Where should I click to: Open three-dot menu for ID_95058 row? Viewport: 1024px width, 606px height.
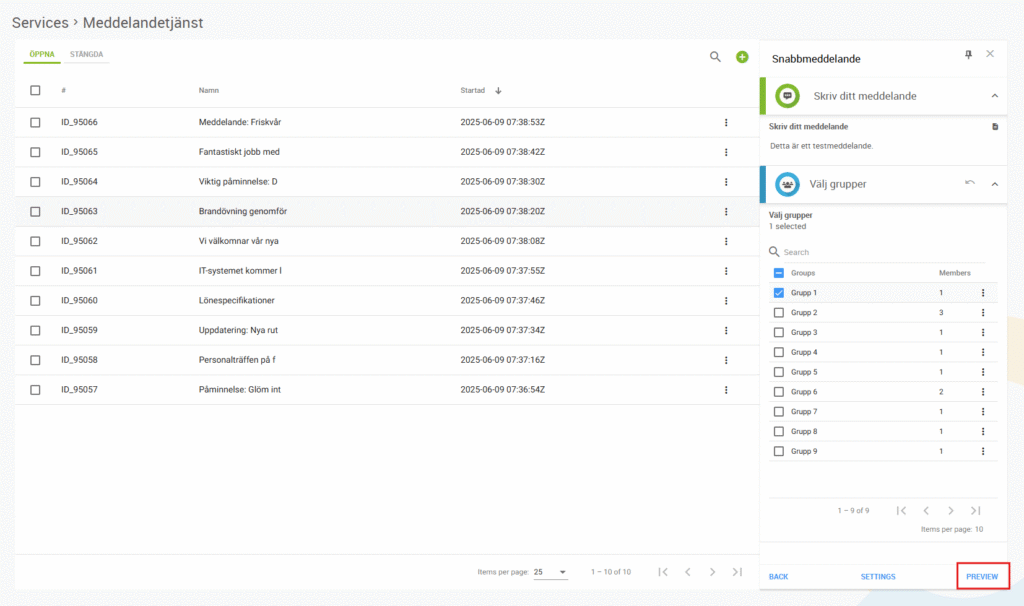pyautogui.click(x=726, y=360)
